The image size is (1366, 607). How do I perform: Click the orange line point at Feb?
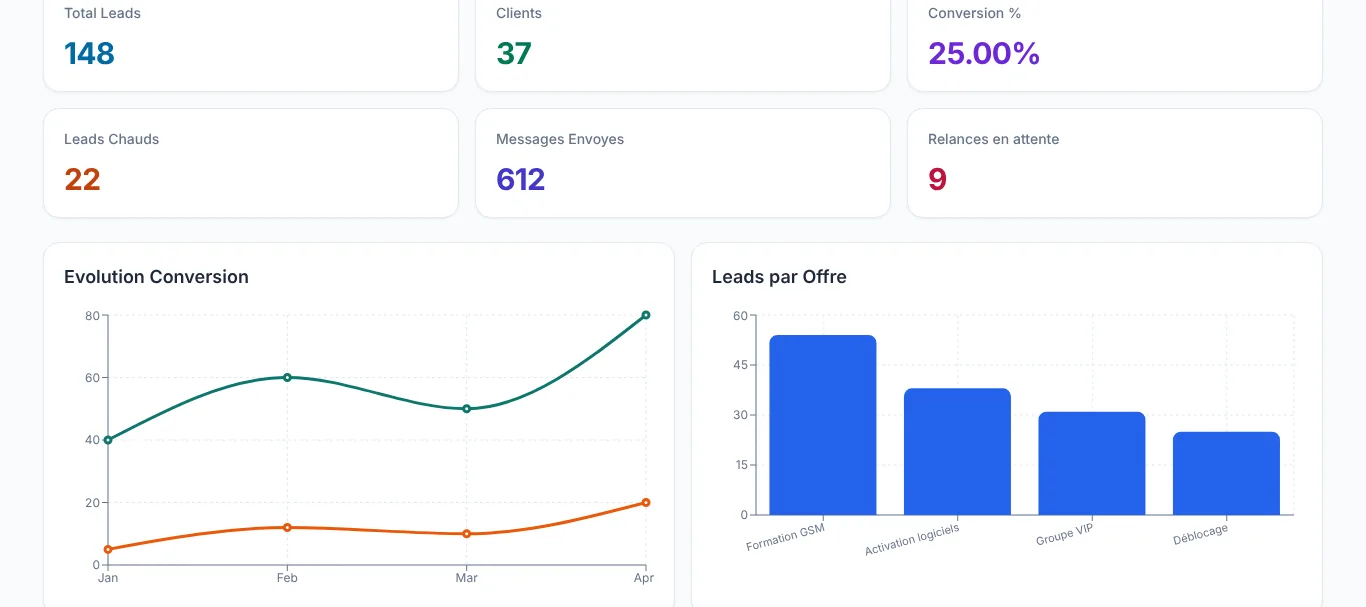287,527
